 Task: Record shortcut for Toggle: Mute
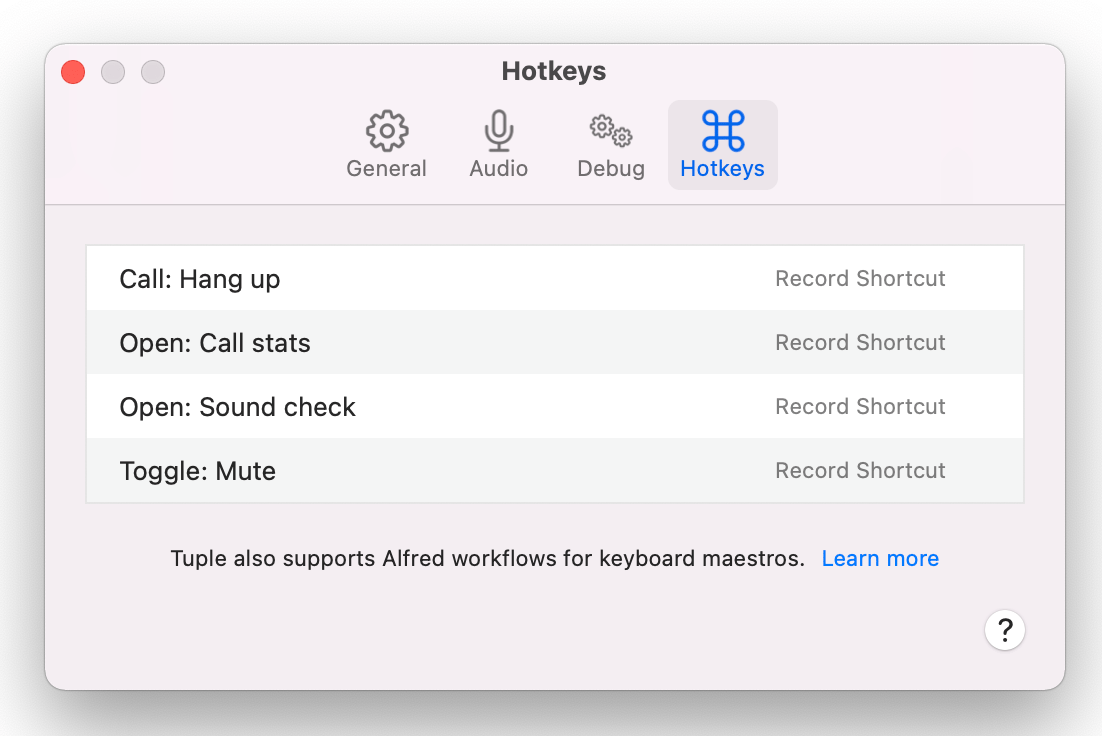860,470
